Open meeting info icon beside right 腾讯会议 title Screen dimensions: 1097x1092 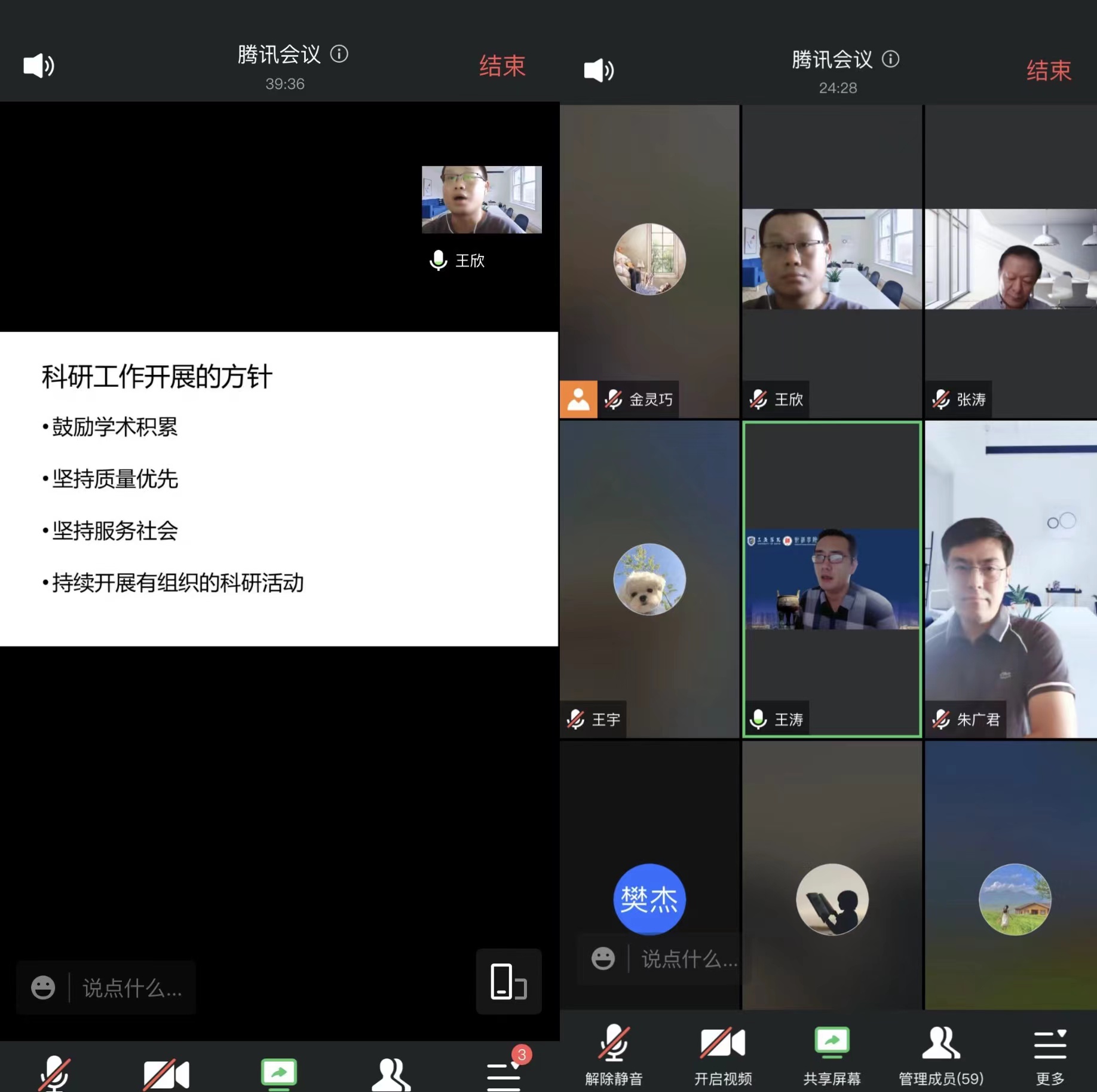pyautogui.click(x=890, y=59)
